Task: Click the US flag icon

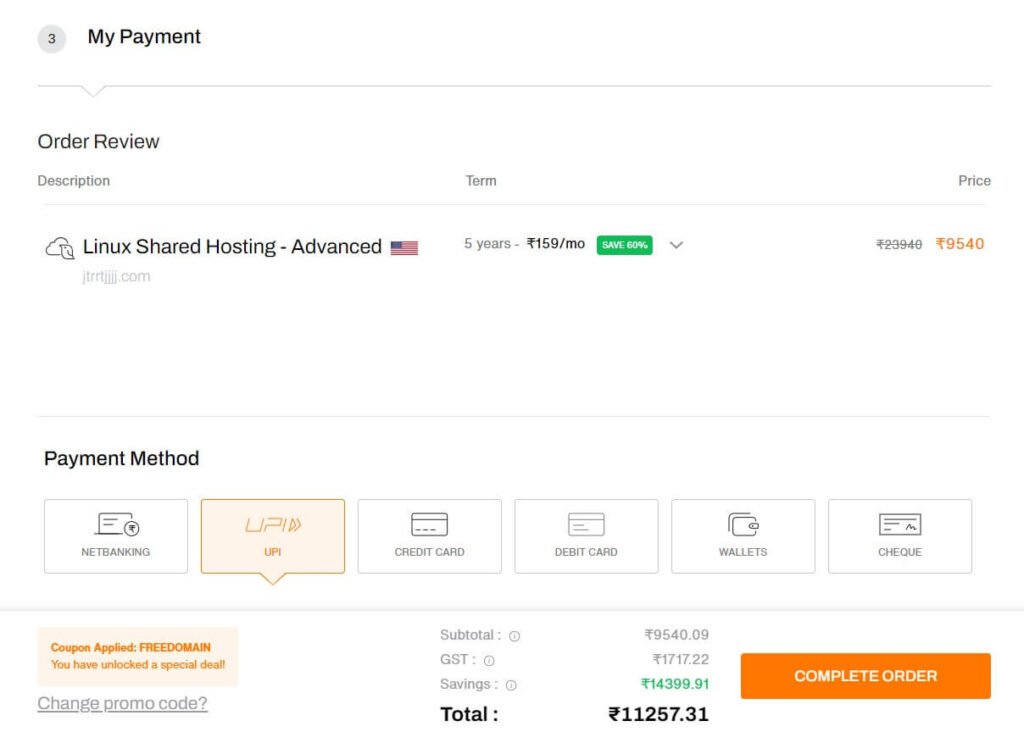Action: tap(404, 247)
